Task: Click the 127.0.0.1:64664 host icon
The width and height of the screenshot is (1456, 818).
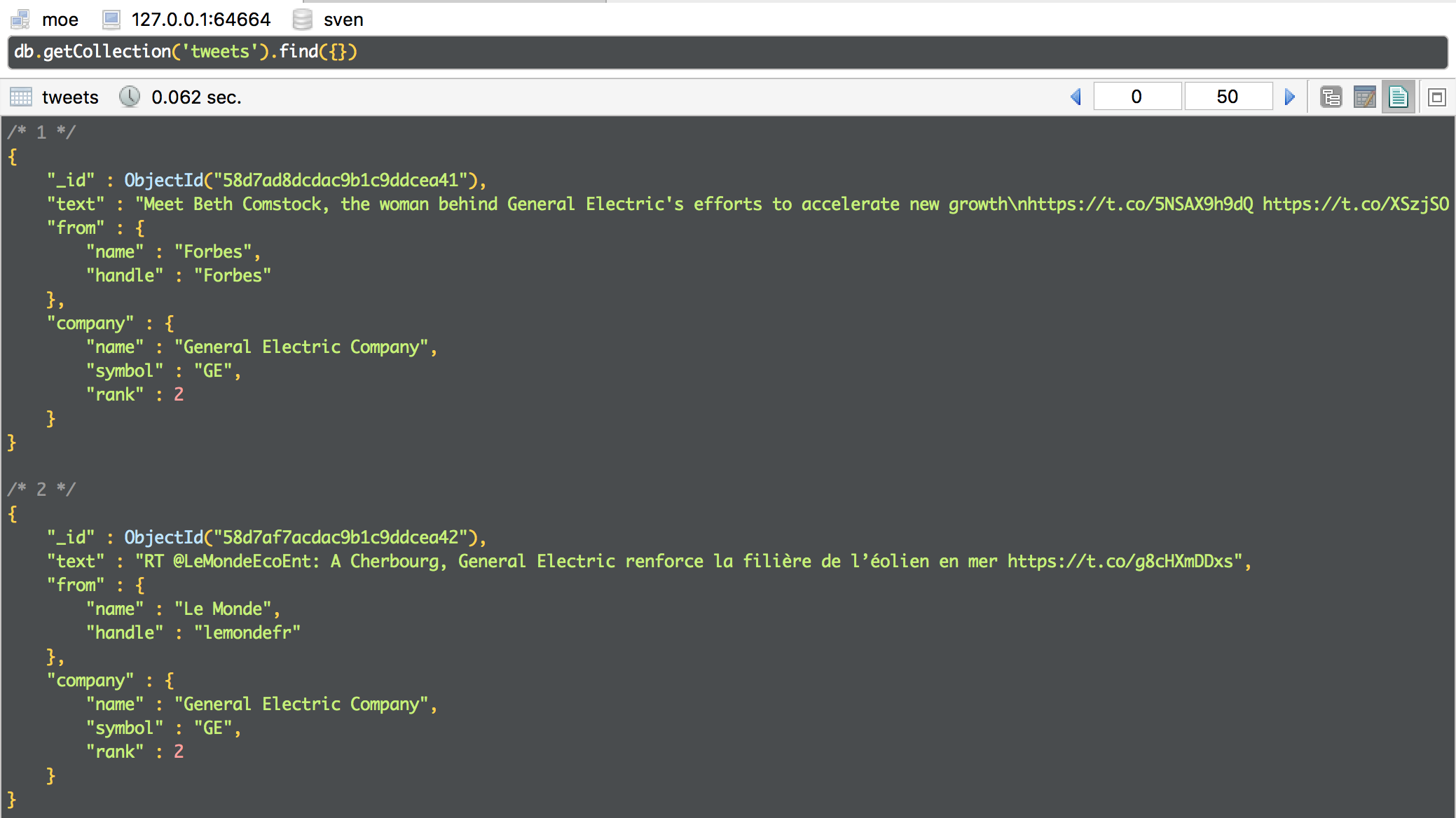Action: pyautogui.click(x=111, y=19)
